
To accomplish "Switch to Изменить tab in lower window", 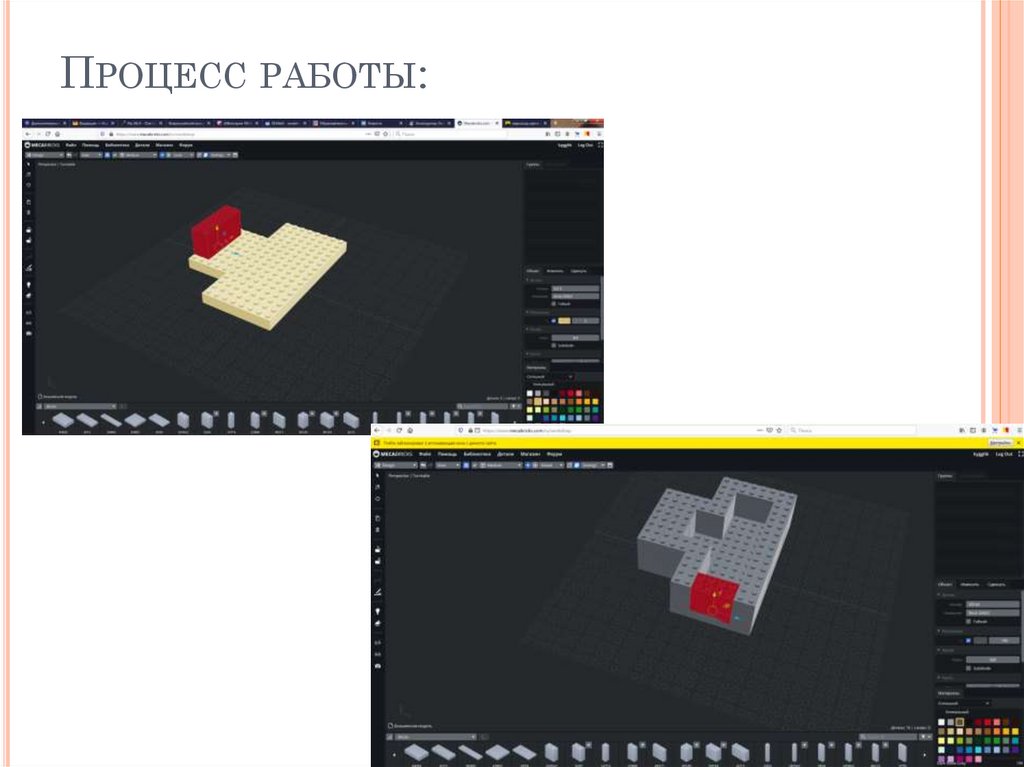I will click(969, 584).
